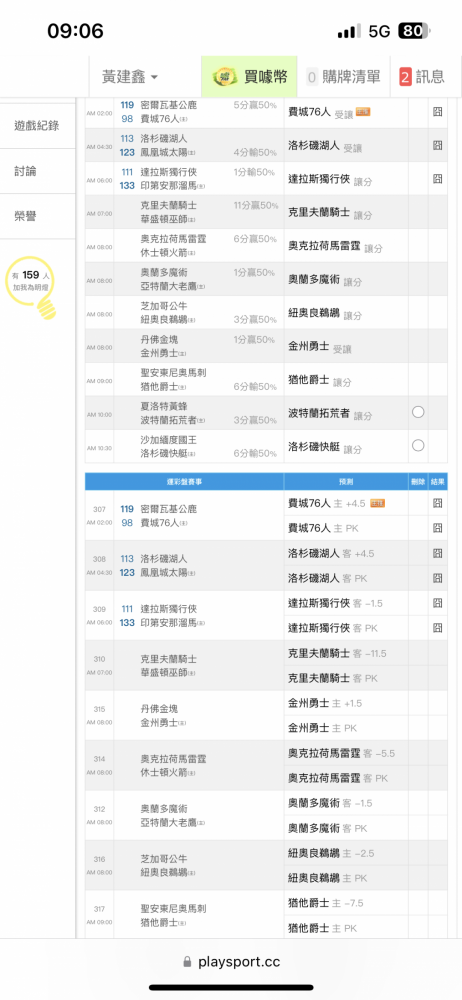Click result icon for 費城76人 主 +4.5
This screenshot has width=462, height=1000.
tap(438, 503)
